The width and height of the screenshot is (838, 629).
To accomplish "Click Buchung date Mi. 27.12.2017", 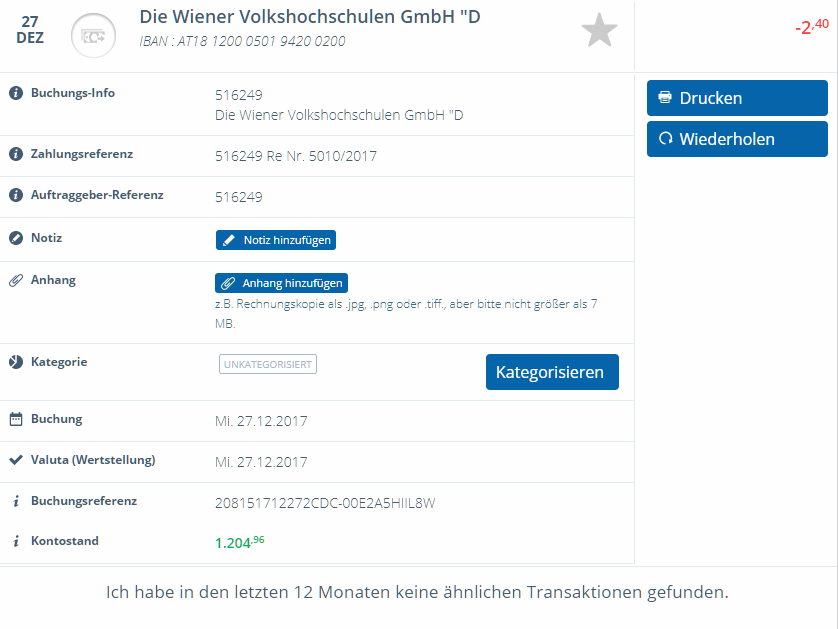I will [261, 421].
